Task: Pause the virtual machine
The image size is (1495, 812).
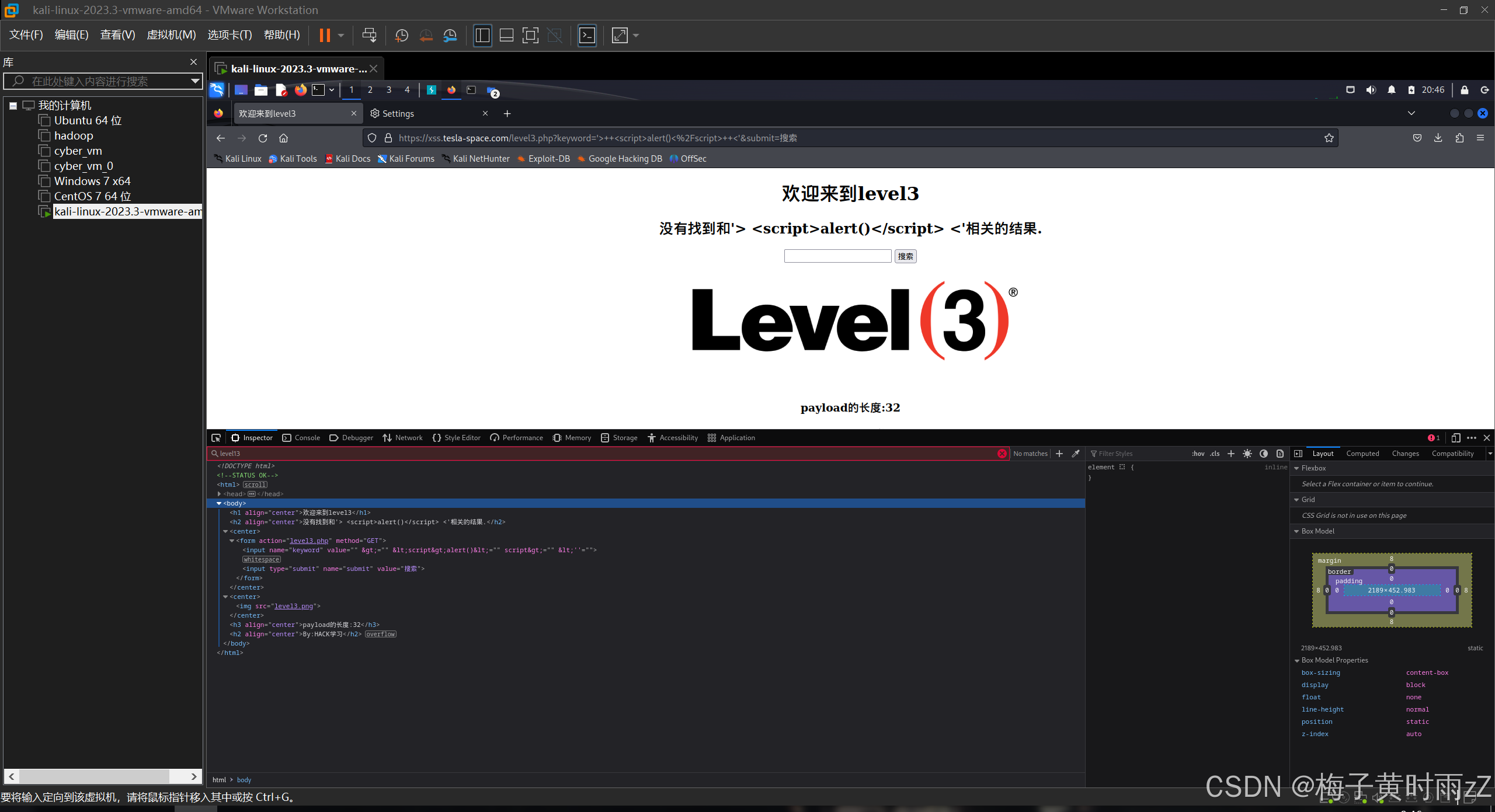Action: [x=325, y=36]
